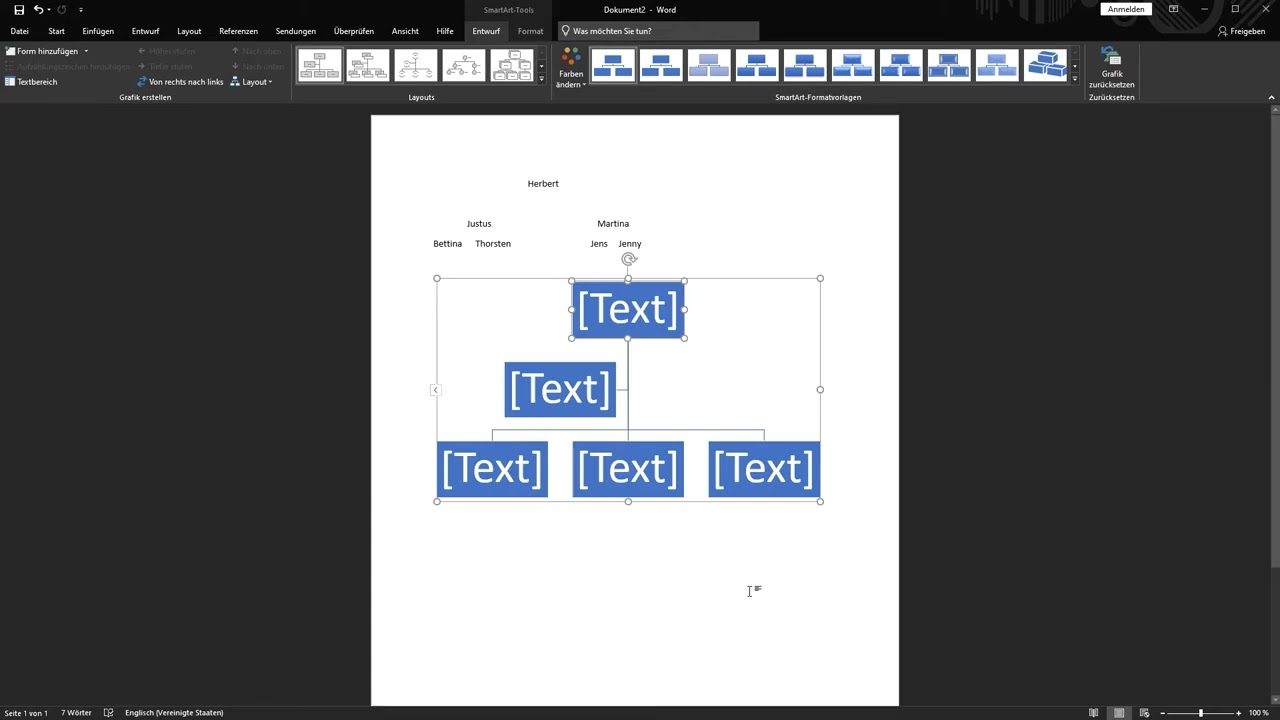
Task: Open the Ansicht tab
Action: coord(405,31)
